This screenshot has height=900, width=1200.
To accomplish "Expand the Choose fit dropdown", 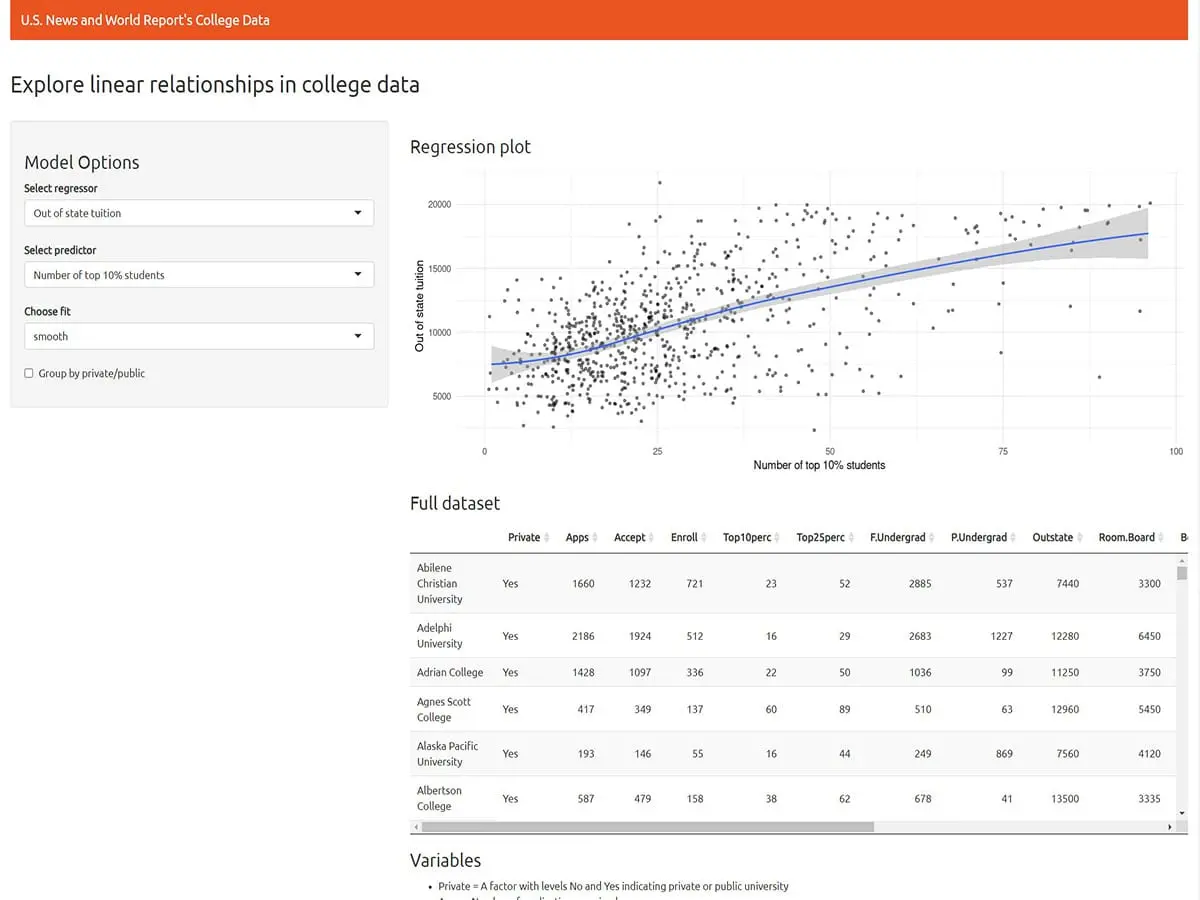I will [x=198, y=337].
